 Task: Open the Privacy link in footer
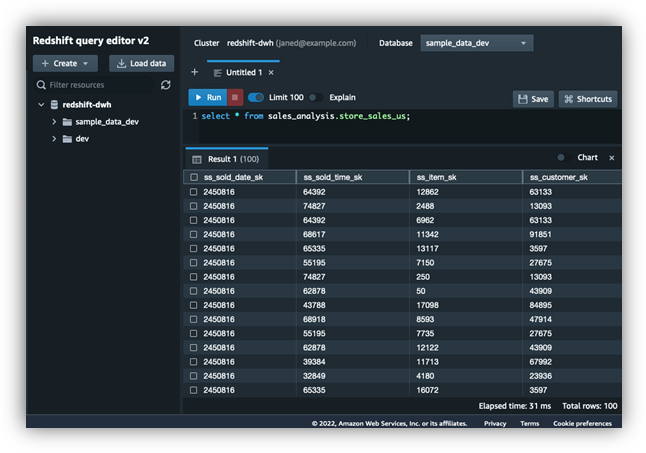click(495, 423)
